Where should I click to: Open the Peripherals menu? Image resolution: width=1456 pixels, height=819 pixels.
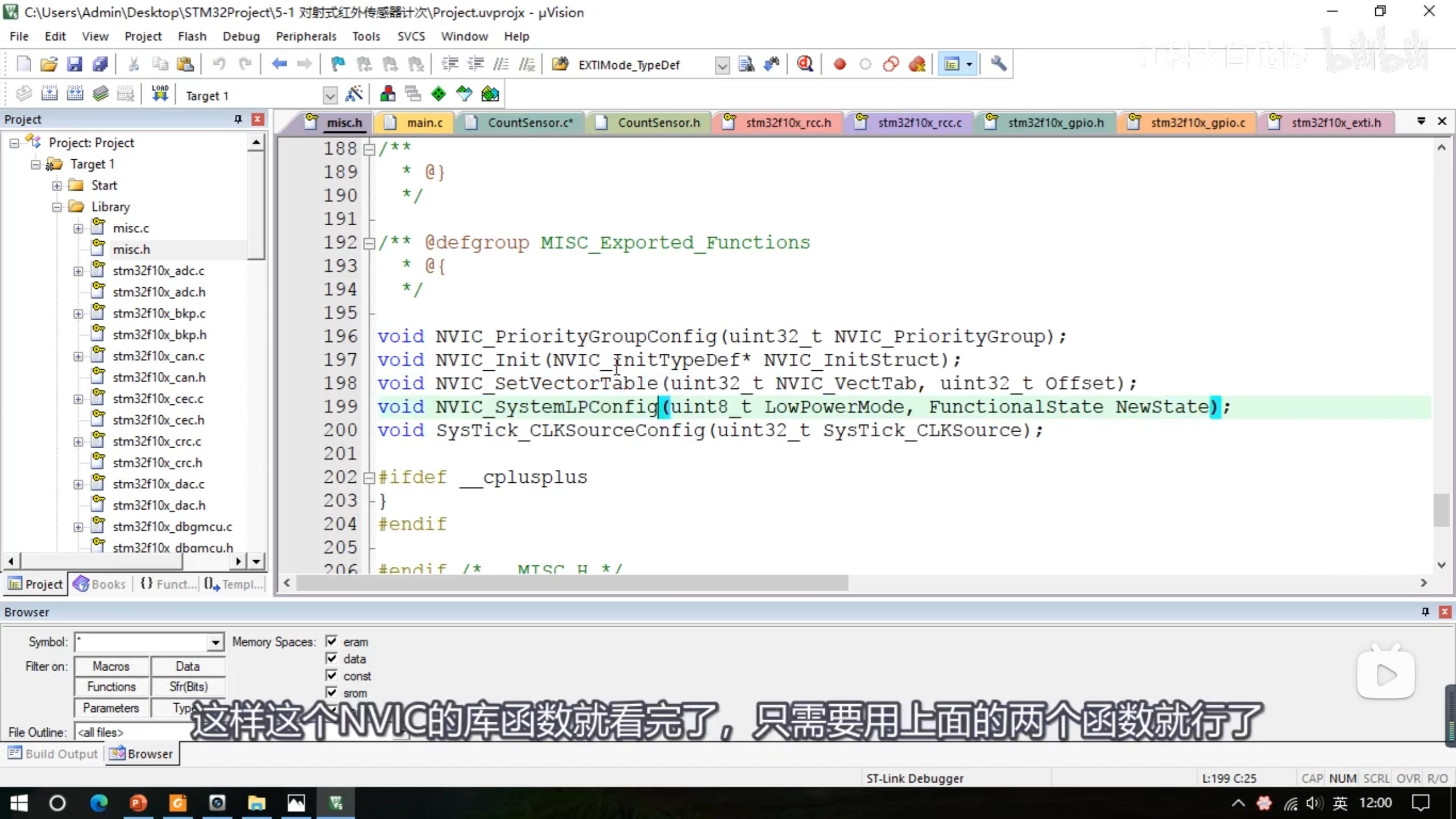pos(306,36)
